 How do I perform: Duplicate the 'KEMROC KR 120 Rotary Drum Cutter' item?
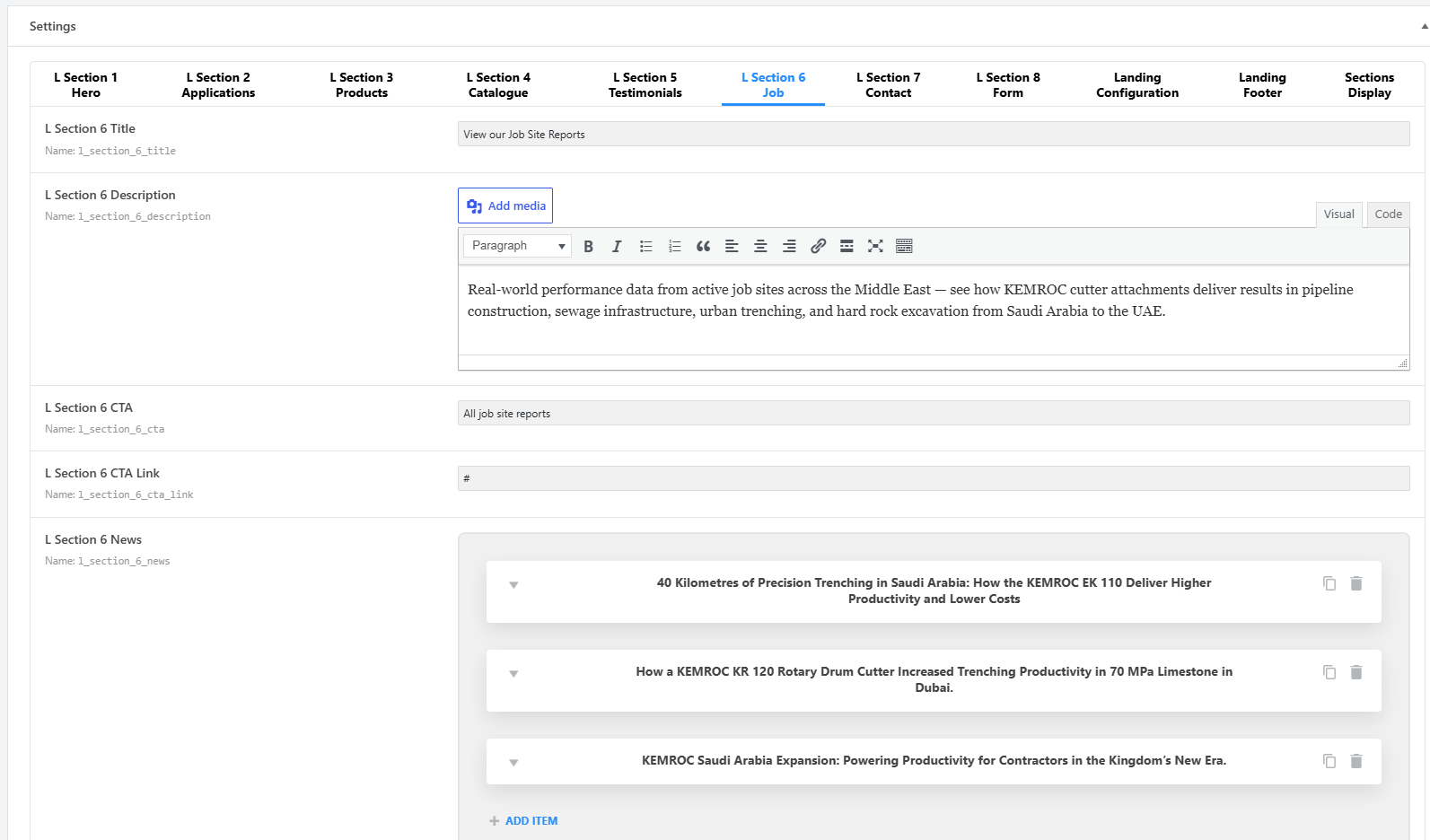(x=1329, y=672)
